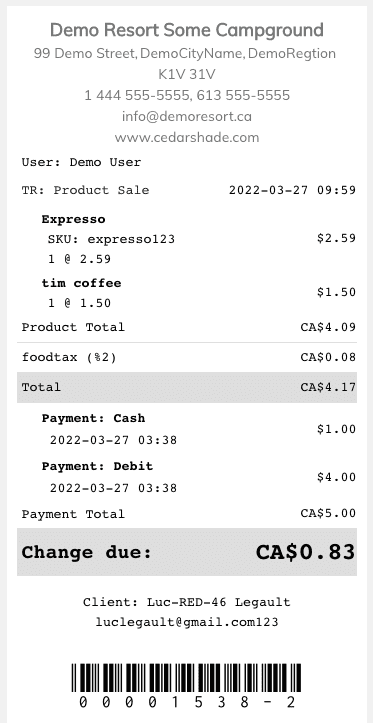Click the Payment Total CA$5.00 amount
This screenshot has height=723, width=373.
(328, 514)
